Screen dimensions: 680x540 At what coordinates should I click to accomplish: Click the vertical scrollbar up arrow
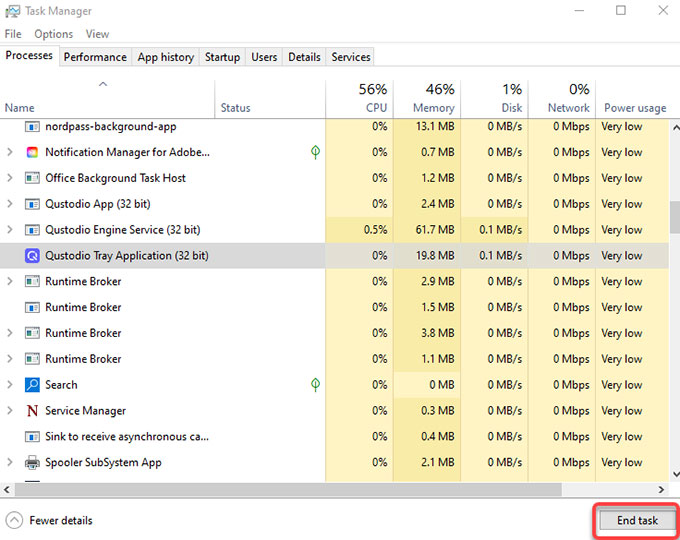click(675, 128)
